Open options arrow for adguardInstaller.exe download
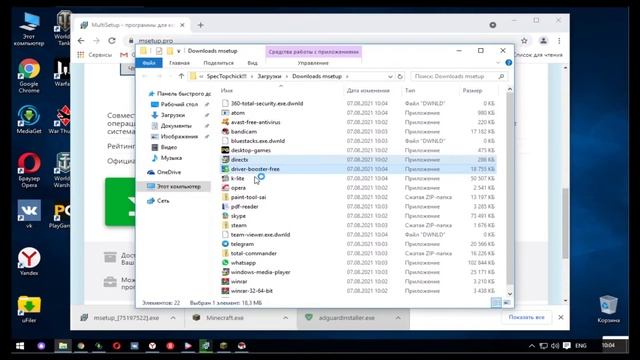Viewport: 640px width, 360px height. point(398,318)
